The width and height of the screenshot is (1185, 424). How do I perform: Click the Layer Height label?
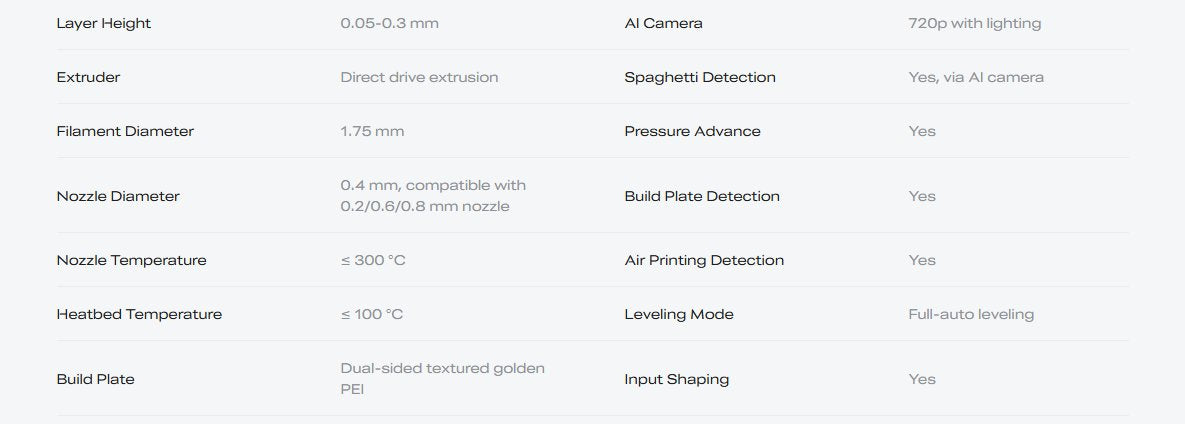pyautogui.click(x=104, y=23)
